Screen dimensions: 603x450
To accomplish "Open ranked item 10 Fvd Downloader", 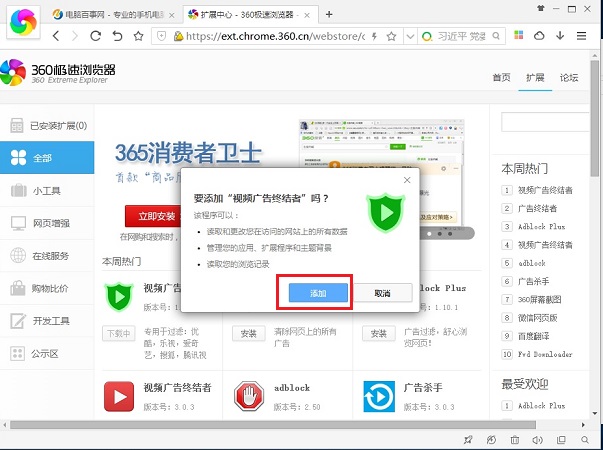I will point(545,354).
